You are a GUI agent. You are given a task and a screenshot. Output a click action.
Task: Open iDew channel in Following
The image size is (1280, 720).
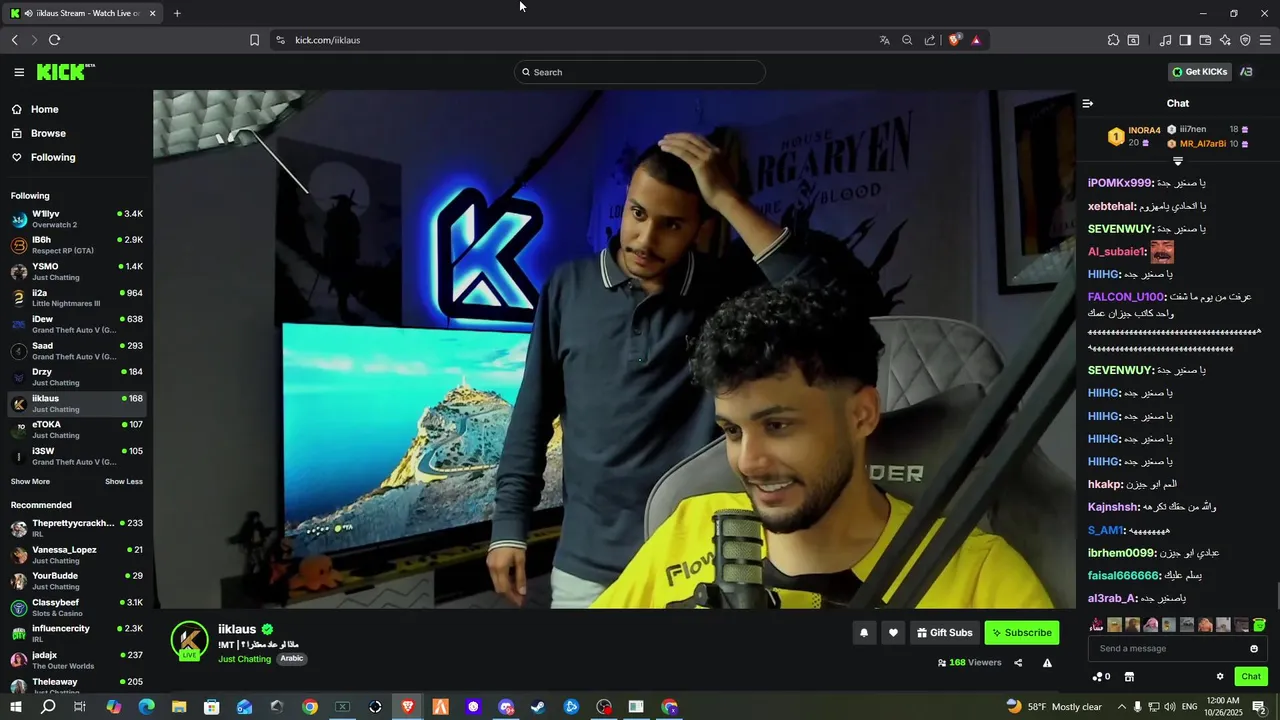click(77, 324)
